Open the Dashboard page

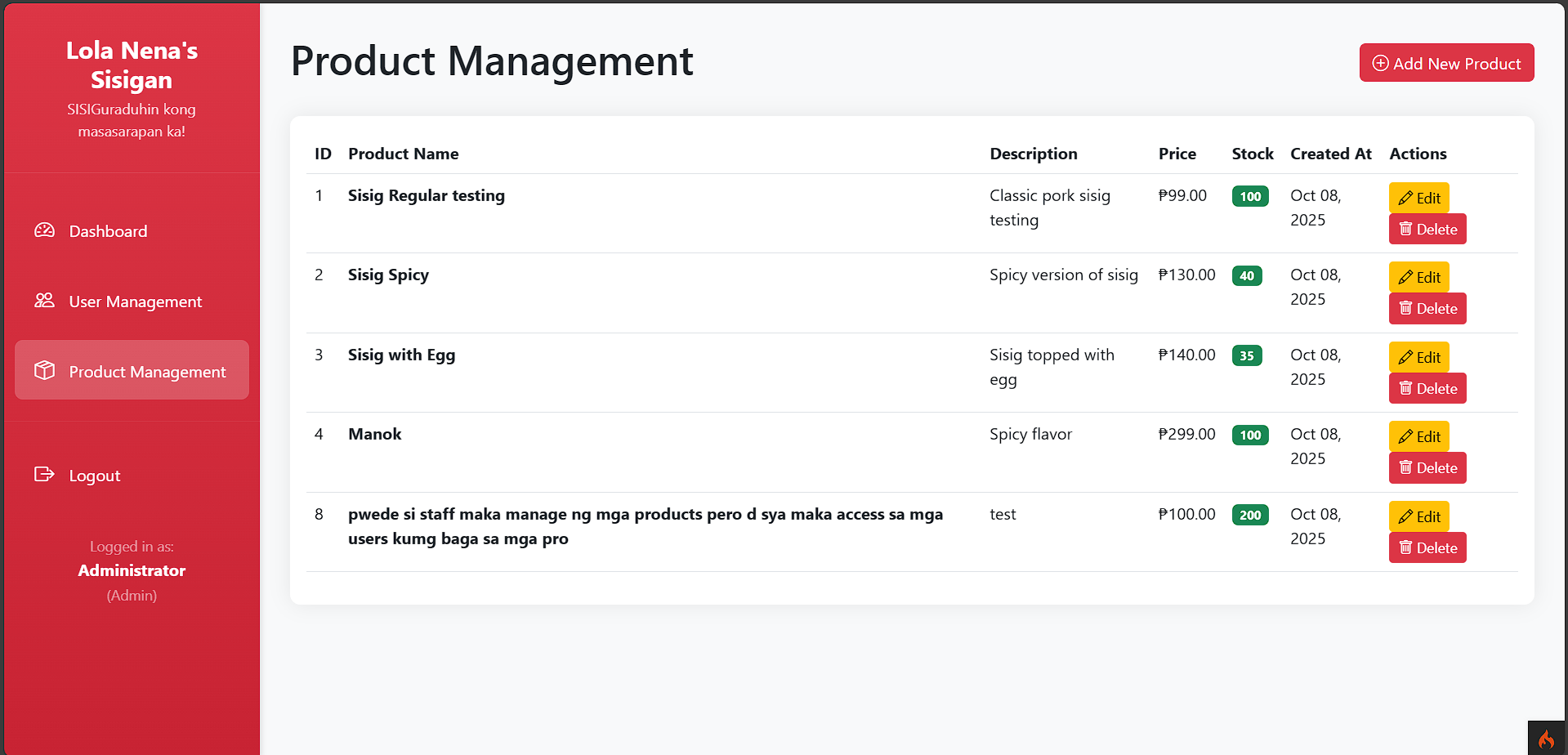tap(108, 230)
